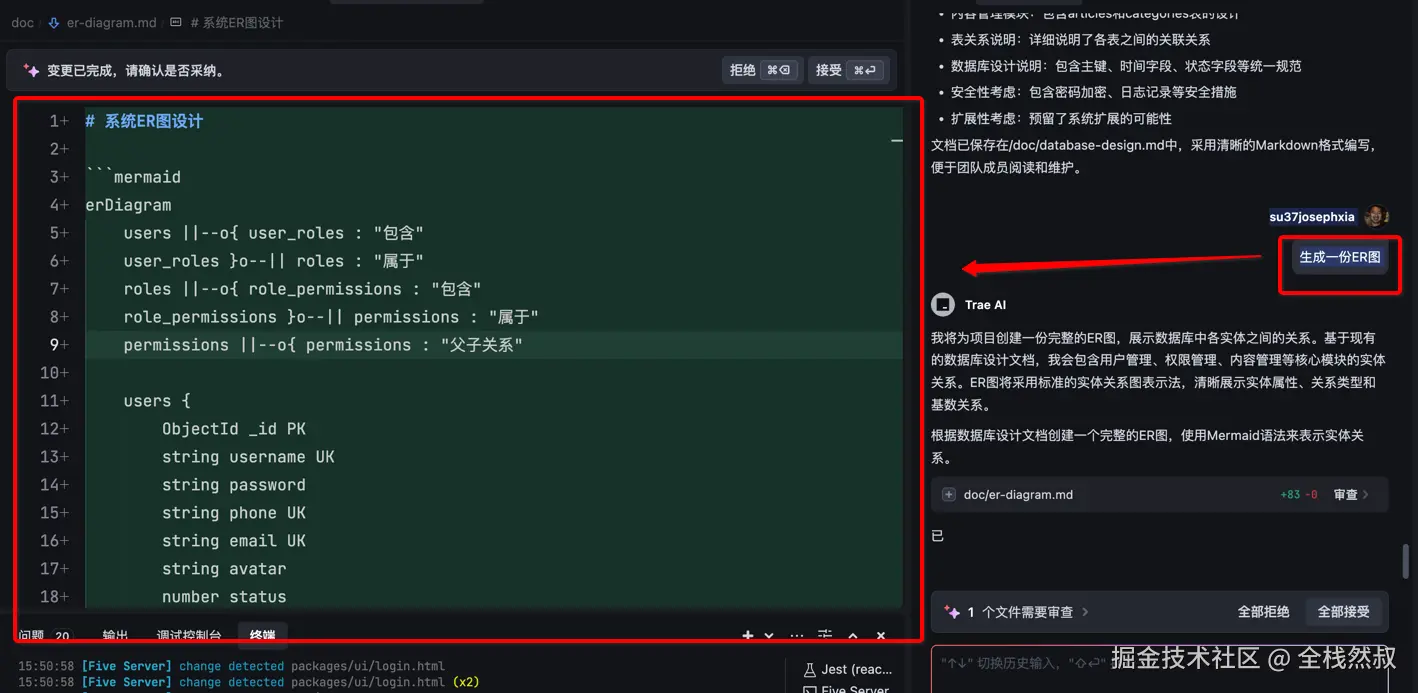Image resolution: width=1418 pixels, height=693 pixels.
Task: Click the su37josephxia username label
Action: coord(1312,217)
